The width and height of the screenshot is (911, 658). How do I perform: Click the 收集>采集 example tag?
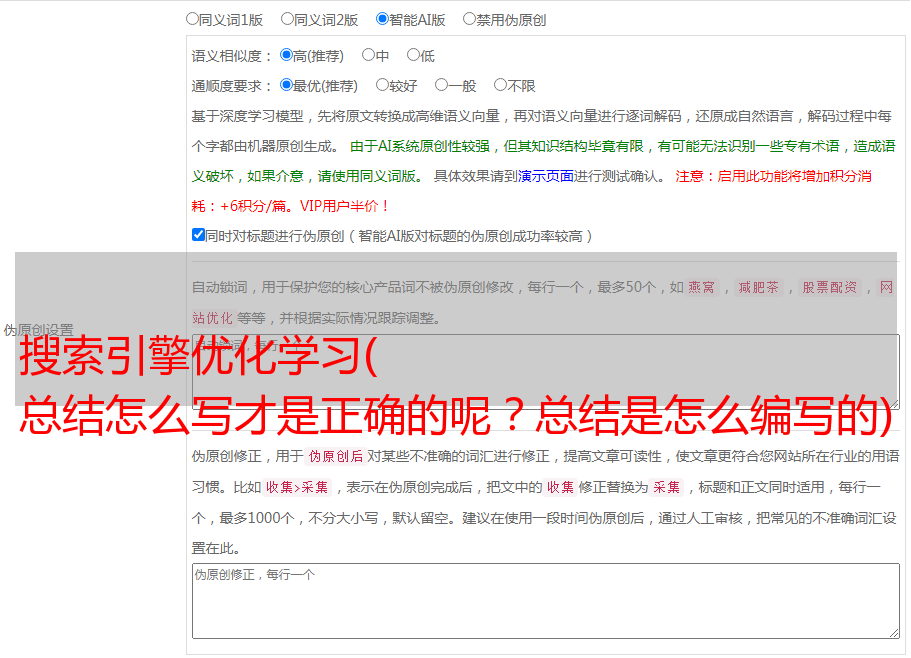click(297, 487)
